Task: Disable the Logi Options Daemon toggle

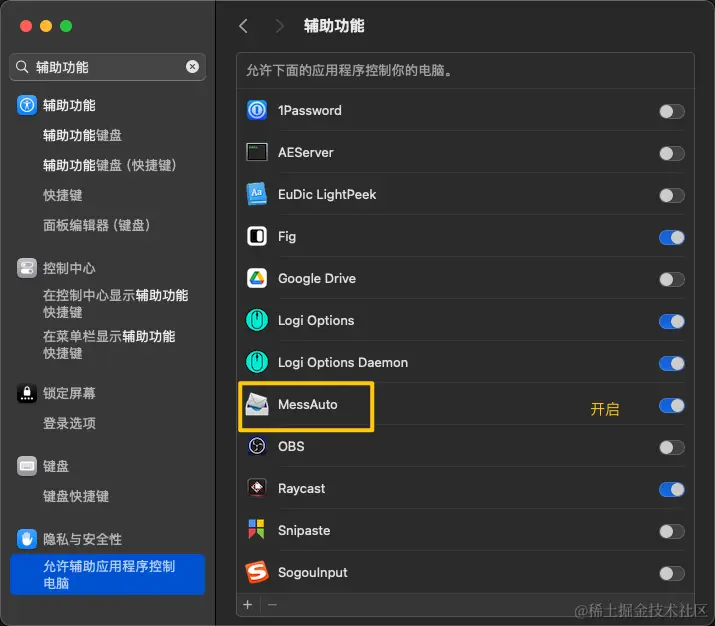Action: pos(672,363)
